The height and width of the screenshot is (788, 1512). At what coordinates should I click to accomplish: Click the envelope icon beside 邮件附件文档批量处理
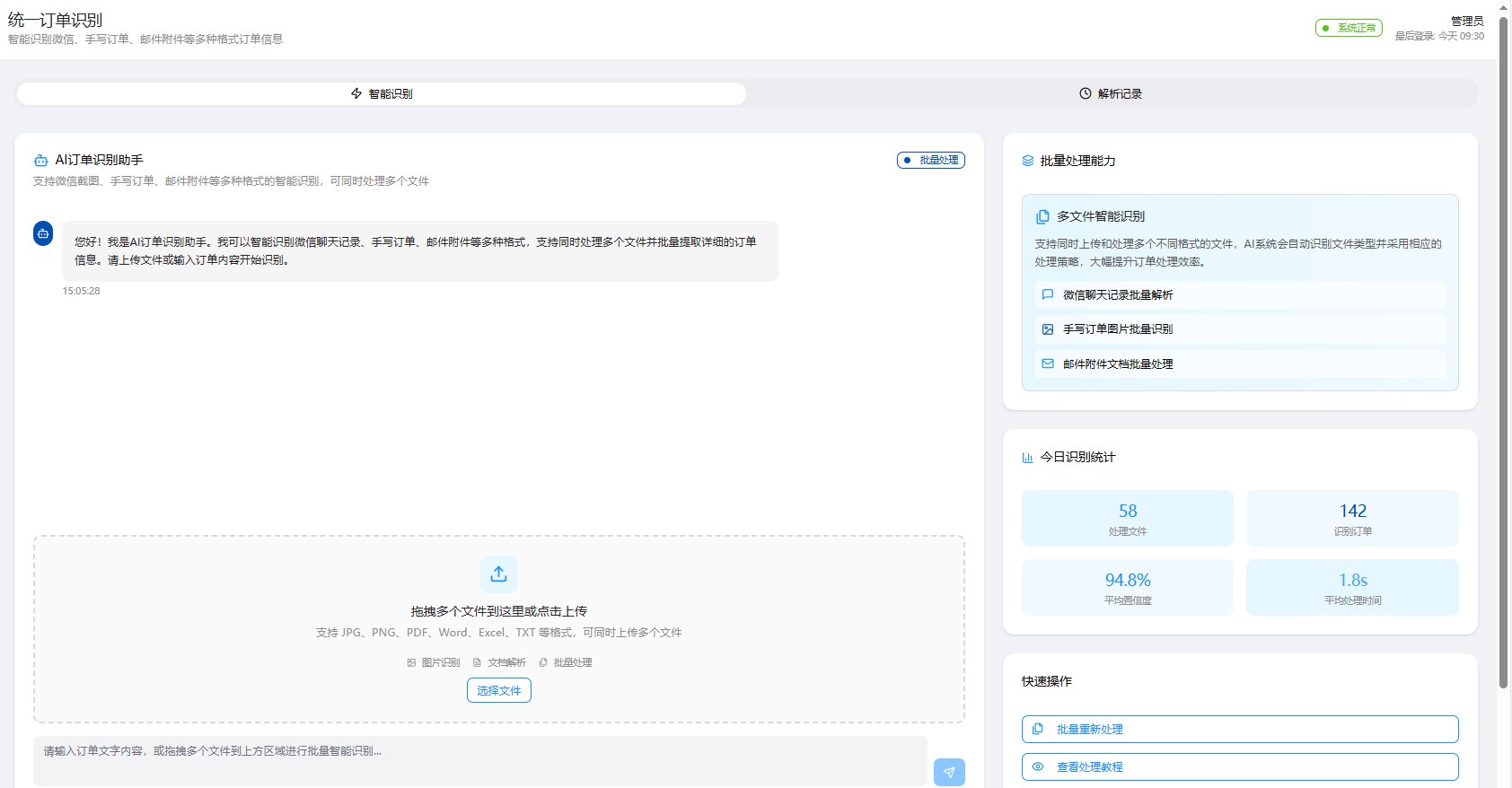click(x=1047, y=363)
